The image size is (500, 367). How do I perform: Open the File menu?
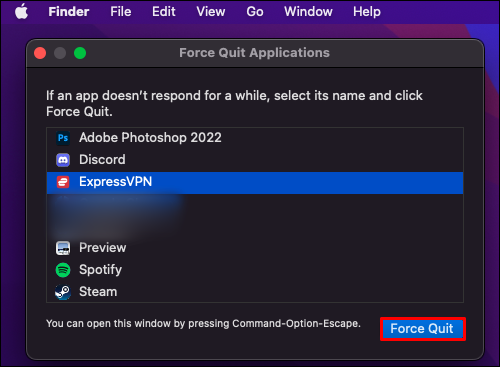tap(121, 12)
